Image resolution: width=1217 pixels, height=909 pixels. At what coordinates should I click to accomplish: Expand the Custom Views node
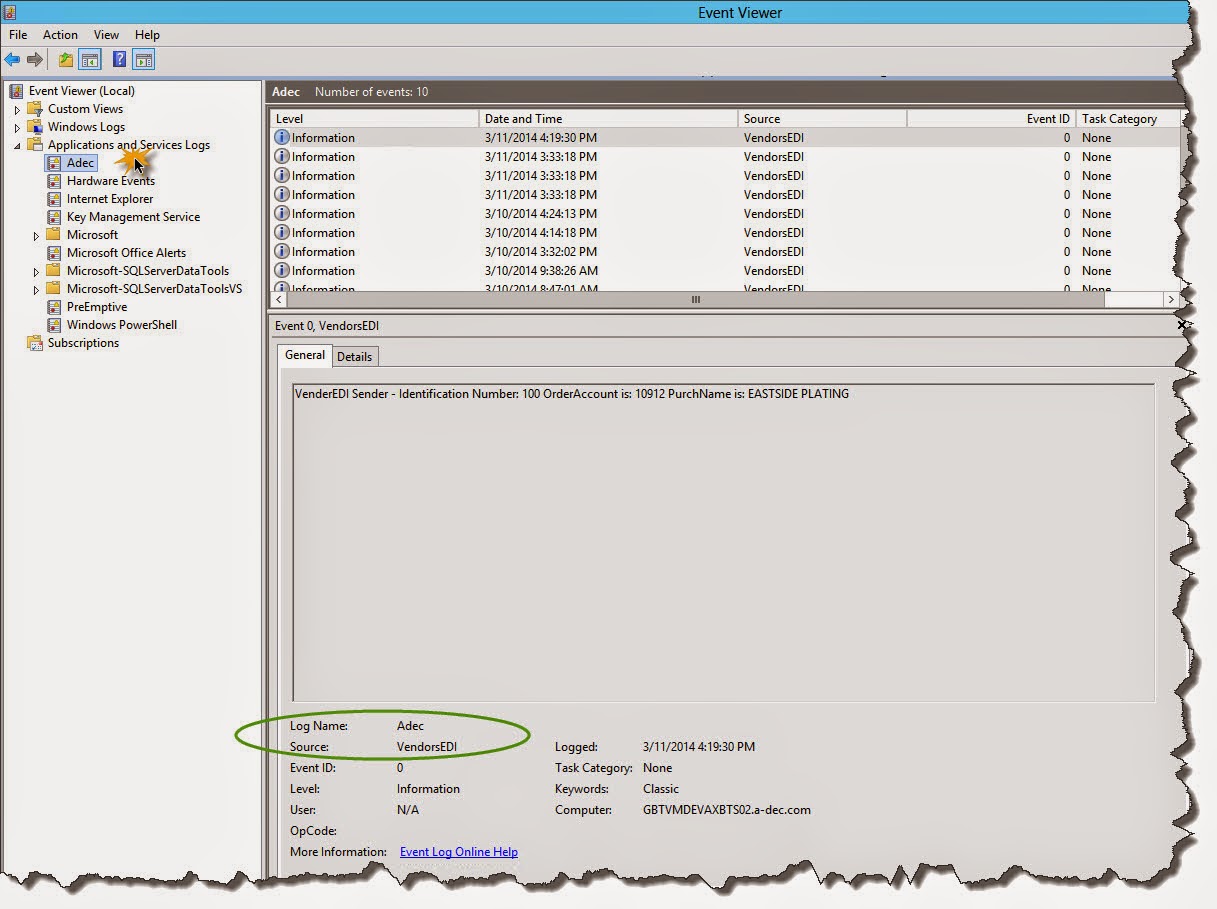[x=17, y=109]
